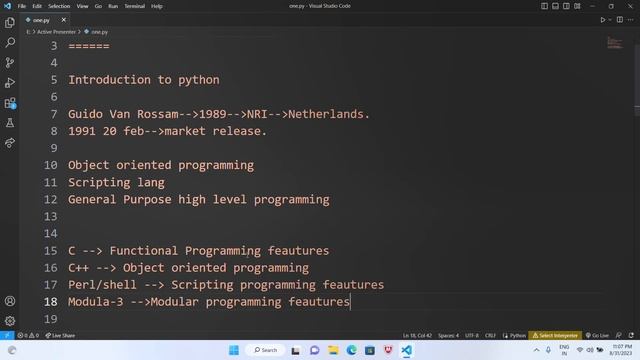The height and width of the screenshot is (360, 640).
Task: Click Go Live in the status bar
Action: (x=597, y=336)
